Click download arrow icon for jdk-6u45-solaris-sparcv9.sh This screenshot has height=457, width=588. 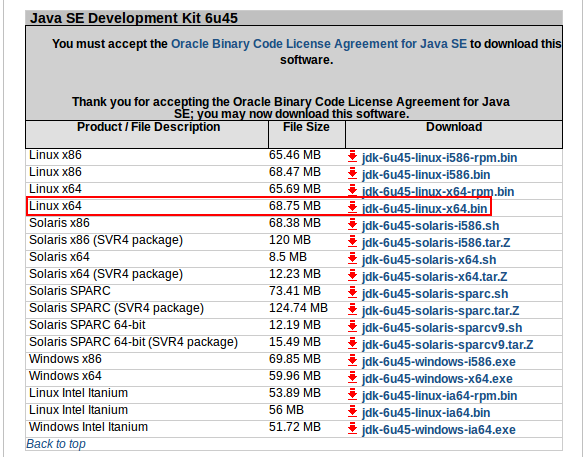tap(352, 327)
